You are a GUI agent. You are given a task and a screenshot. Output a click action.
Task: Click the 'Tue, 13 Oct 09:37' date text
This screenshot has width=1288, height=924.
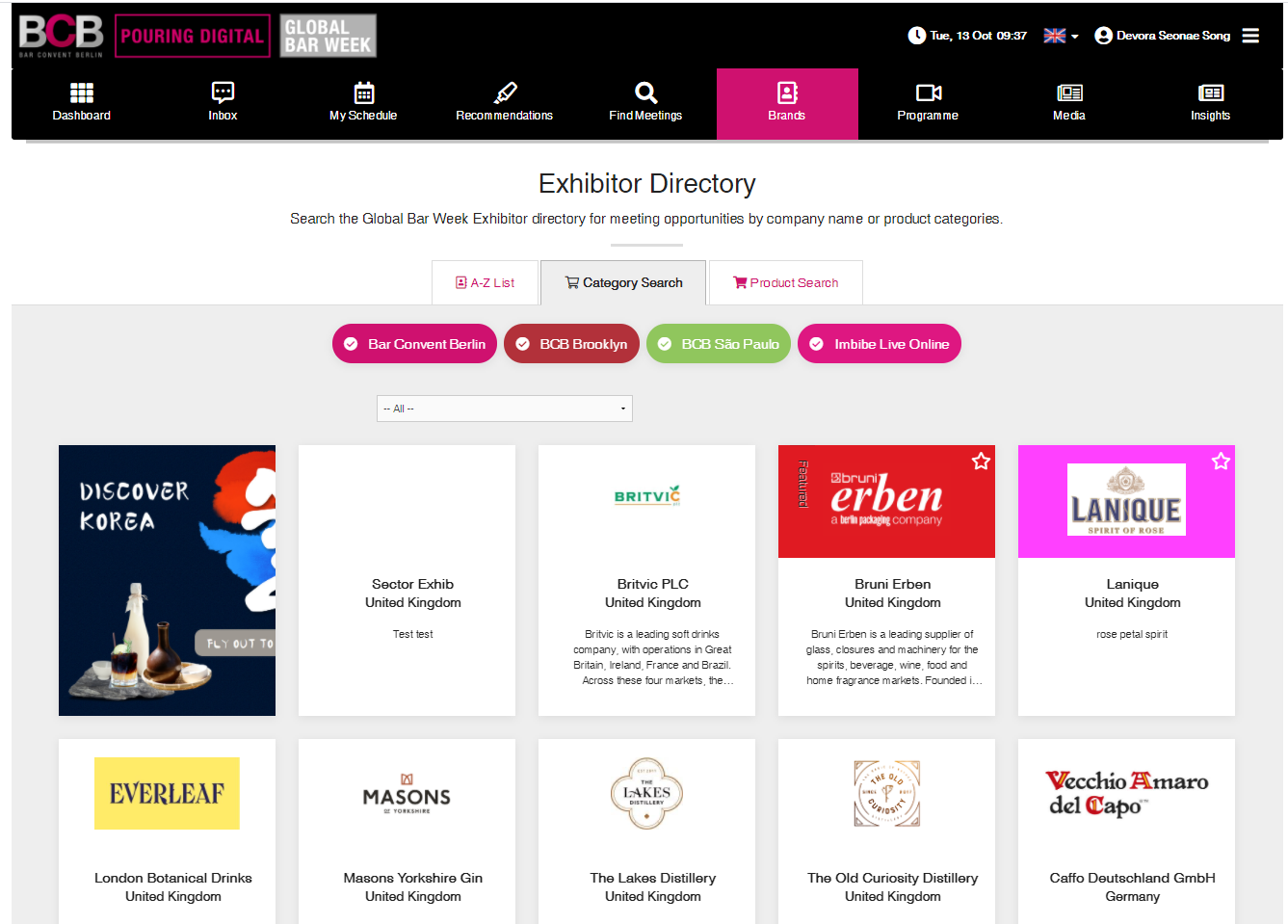click(x=979, y=36)
